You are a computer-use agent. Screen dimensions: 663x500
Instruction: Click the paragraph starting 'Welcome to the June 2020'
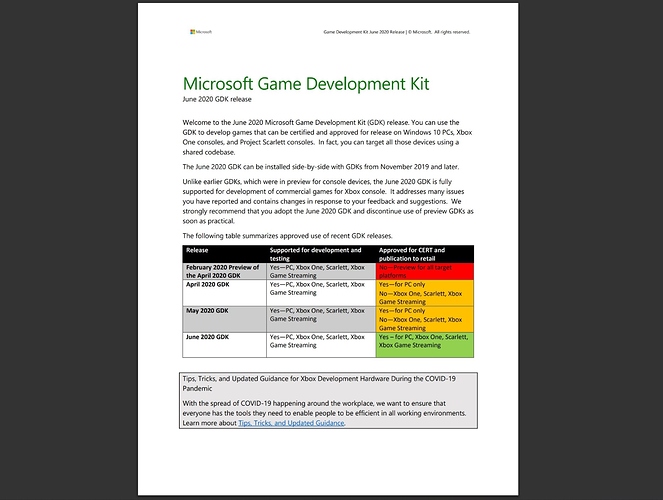coord(327,137)
